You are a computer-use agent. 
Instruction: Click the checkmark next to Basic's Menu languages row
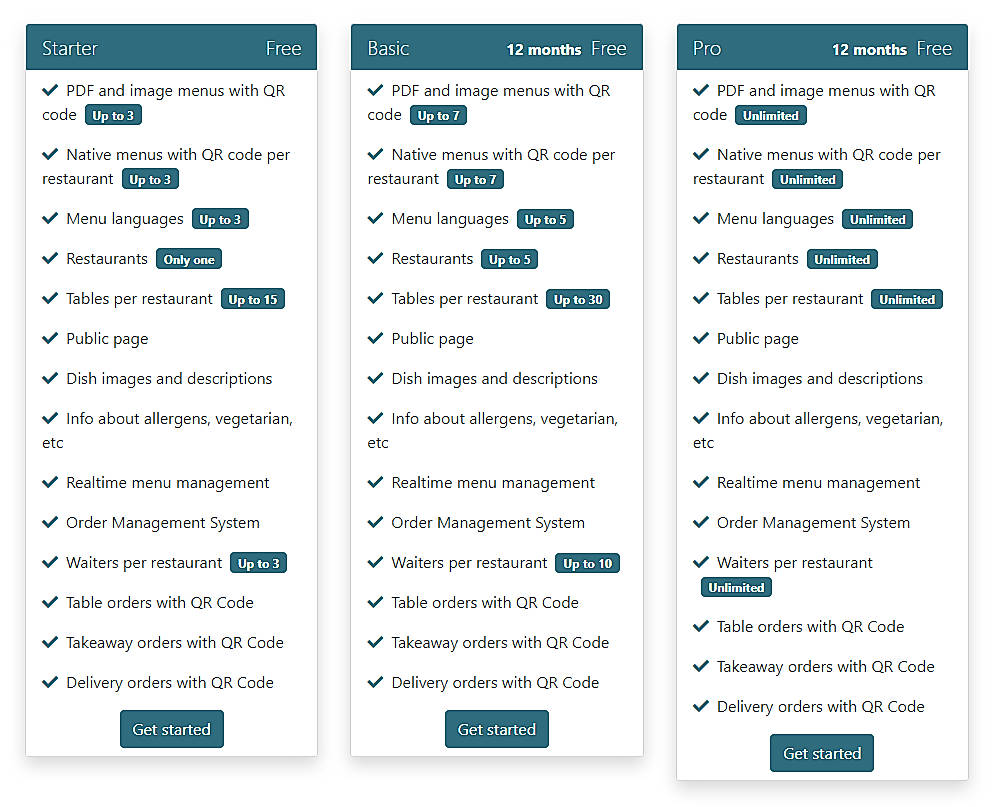[x=375, y=218]
